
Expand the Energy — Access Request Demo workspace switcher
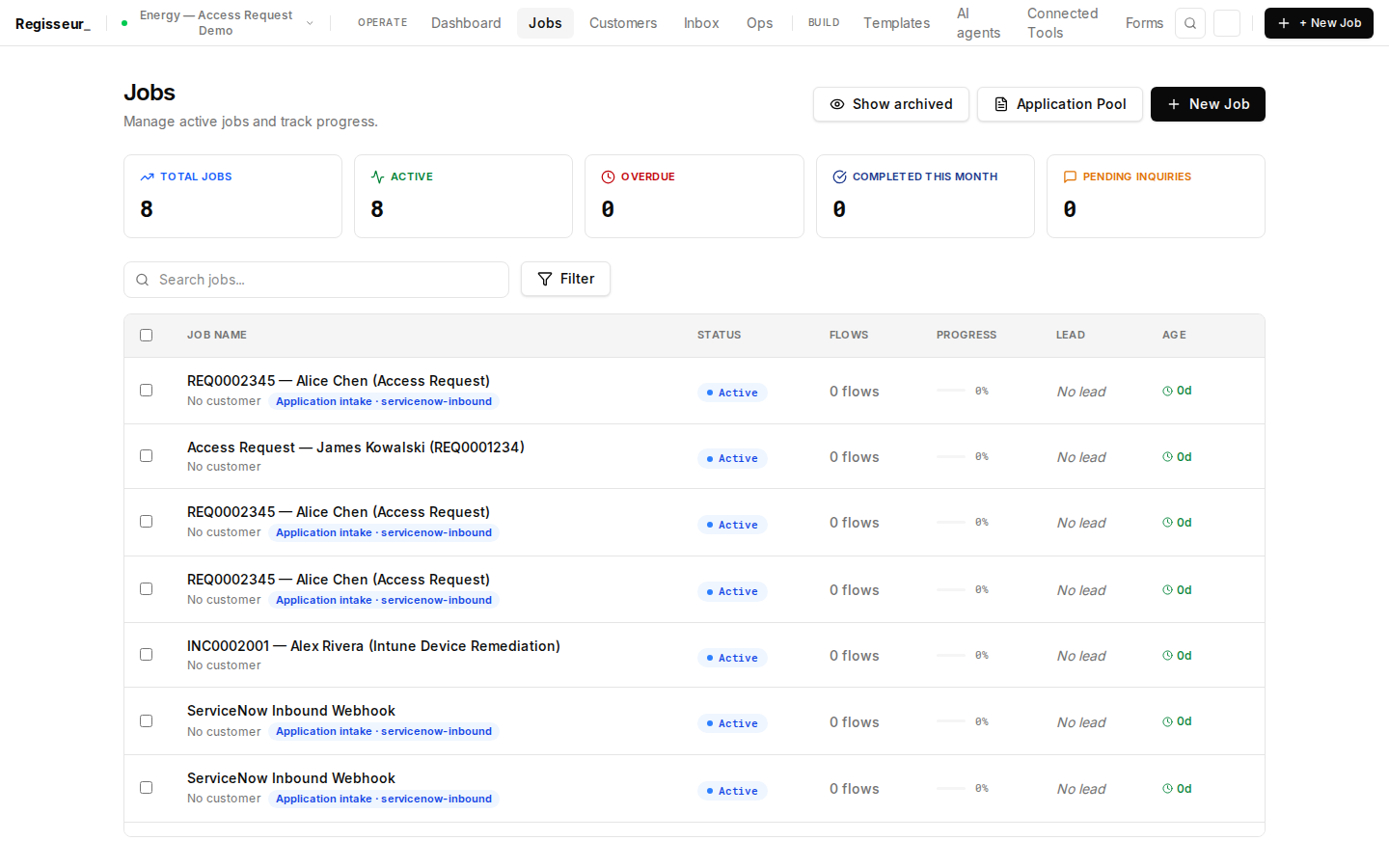tap(218, 23)
